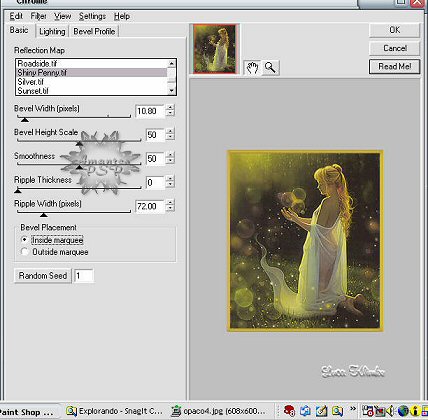Click the small preview thumbnail
This screenshot has height=420, width=428.
coord(215,49)
